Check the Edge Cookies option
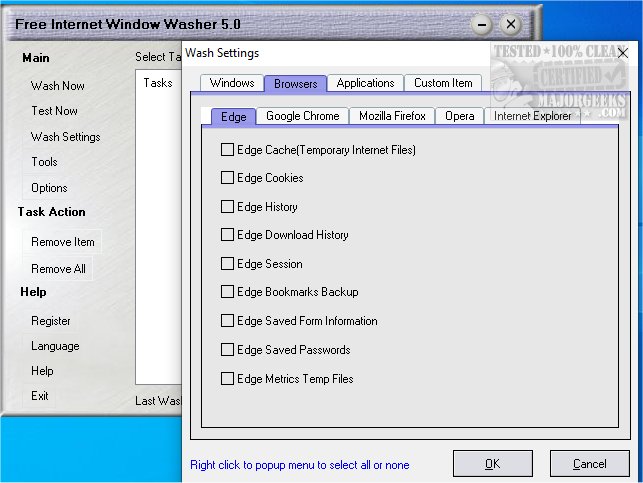643x483 pixels. pos(227,178)
